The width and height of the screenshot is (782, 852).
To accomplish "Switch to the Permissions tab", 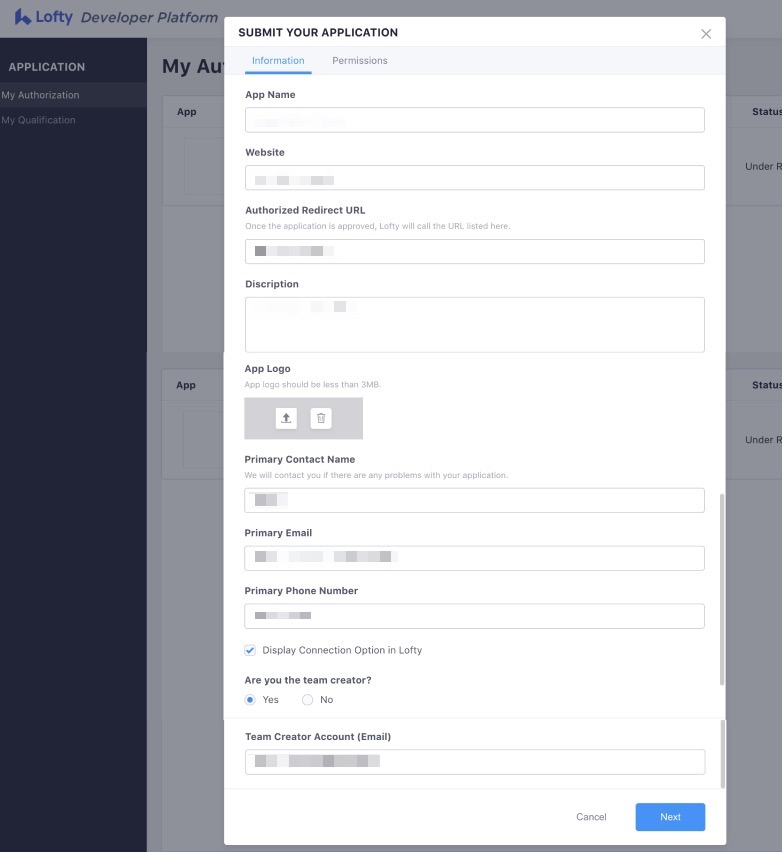I will tap(359, 61).
